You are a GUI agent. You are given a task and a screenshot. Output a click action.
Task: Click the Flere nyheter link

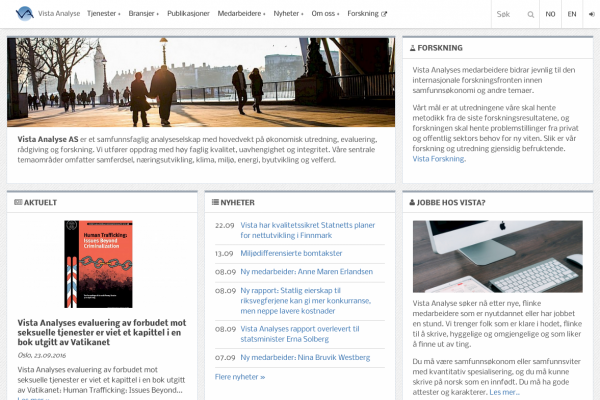(x=240, y=377)
